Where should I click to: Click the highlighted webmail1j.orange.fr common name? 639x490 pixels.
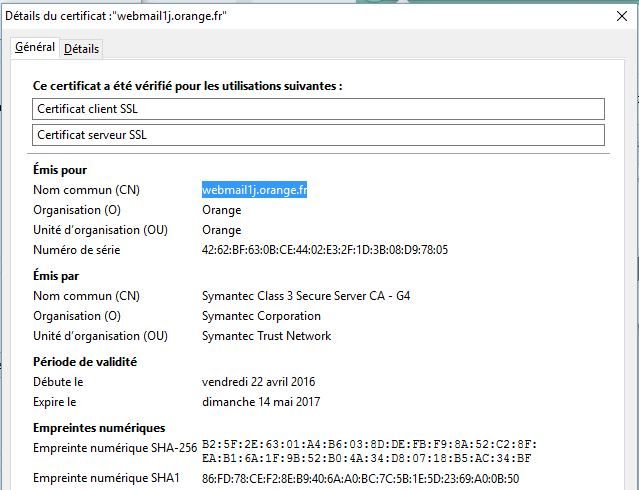(254, 190)
